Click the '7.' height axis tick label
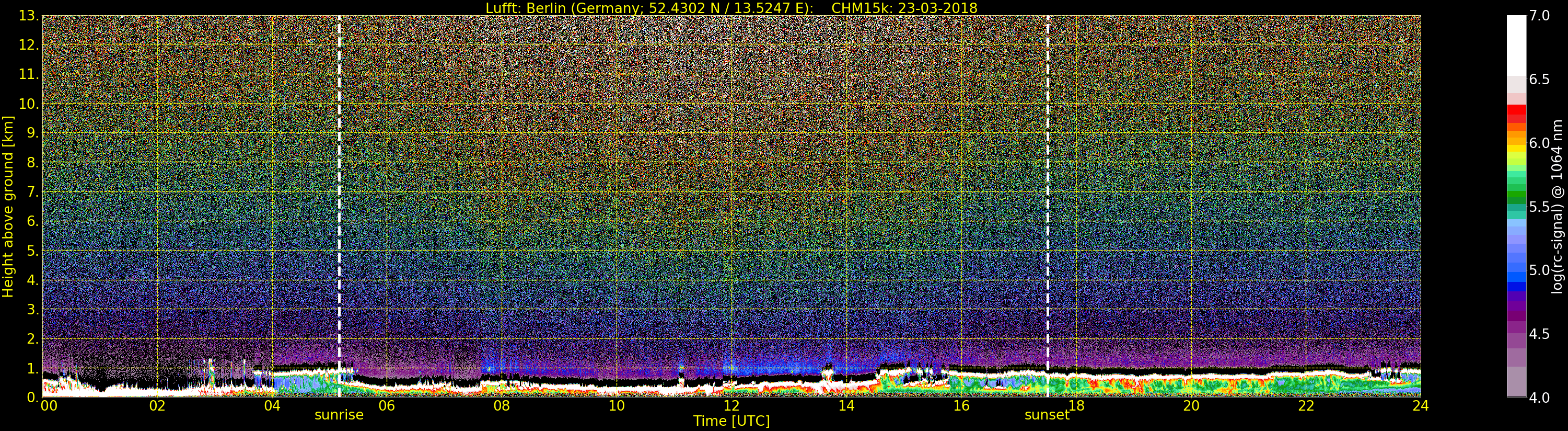Screen dimensions: 1568x431 [32, 192]
